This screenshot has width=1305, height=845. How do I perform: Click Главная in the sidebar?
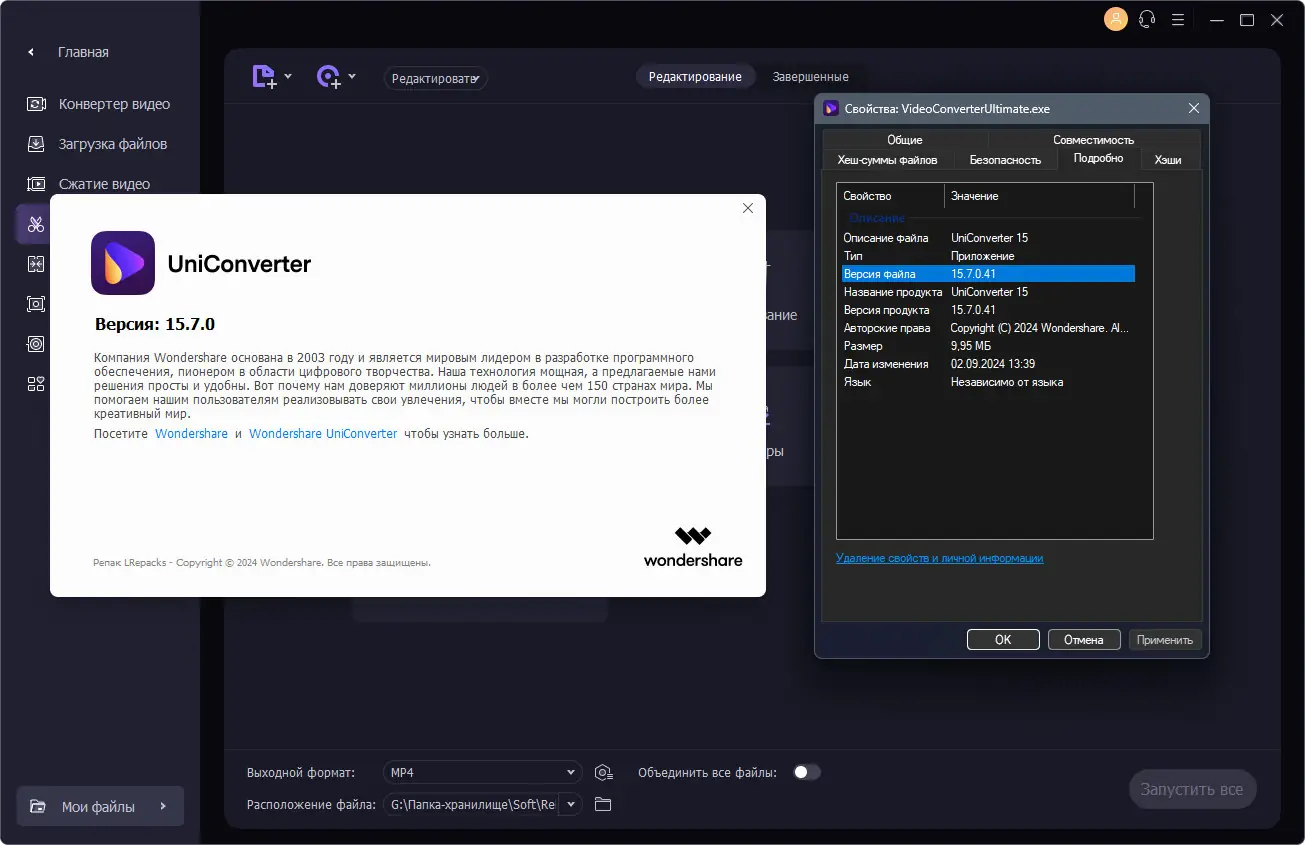pos(83,52)
